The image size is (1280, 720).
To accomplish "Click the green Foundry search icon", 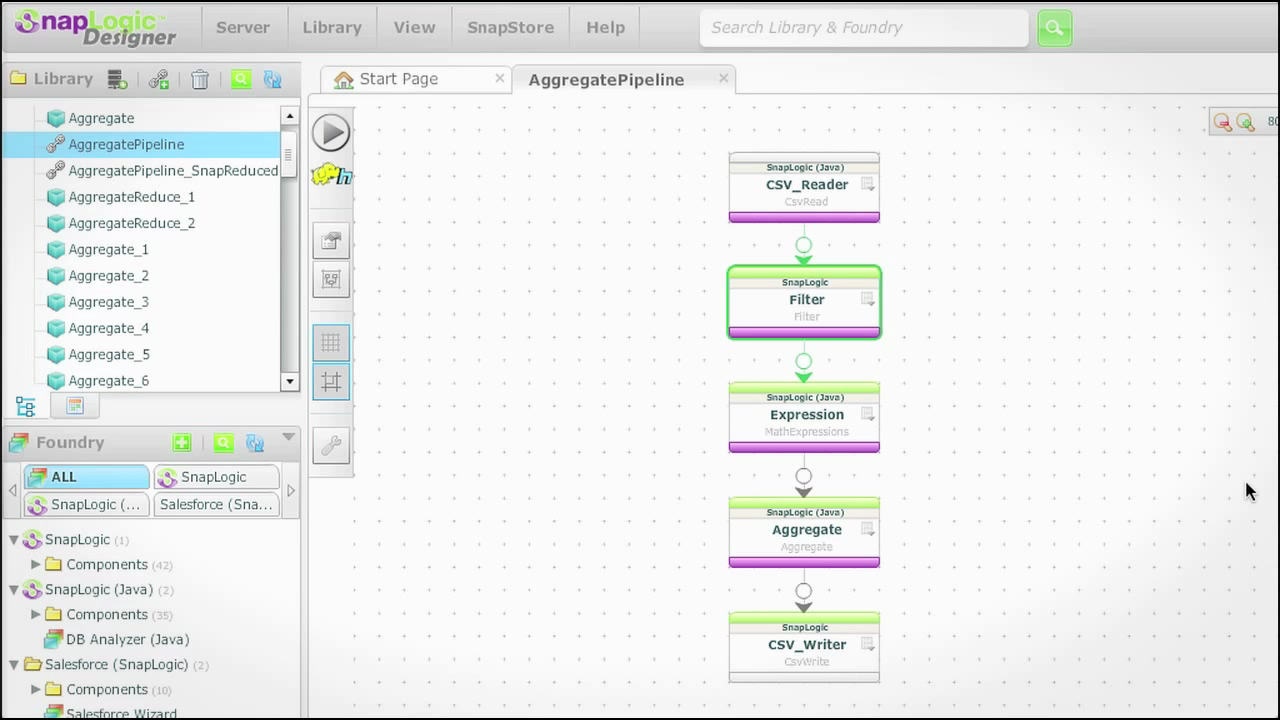I will click(224, 442).
